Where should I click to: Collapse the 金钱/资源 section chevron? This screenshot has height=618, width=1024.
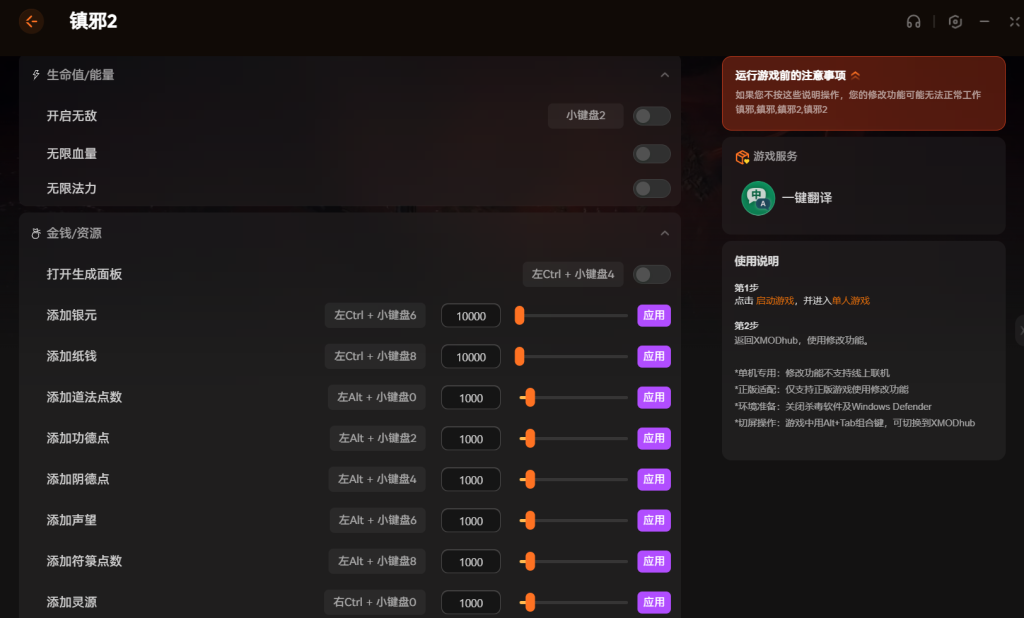tap(665, 234)
